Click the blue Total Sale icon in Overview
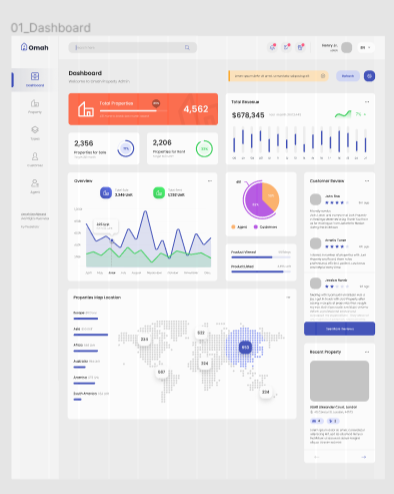Image resolution: width=394 pixels, height=494 pixels. click(x=106, y=193)
